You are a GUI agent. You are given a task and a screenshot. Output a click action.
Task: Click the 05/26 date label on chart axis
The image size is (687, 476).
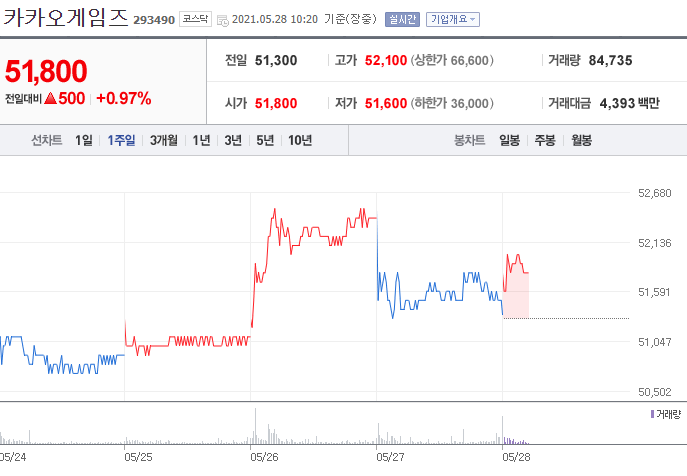[264, 457]
